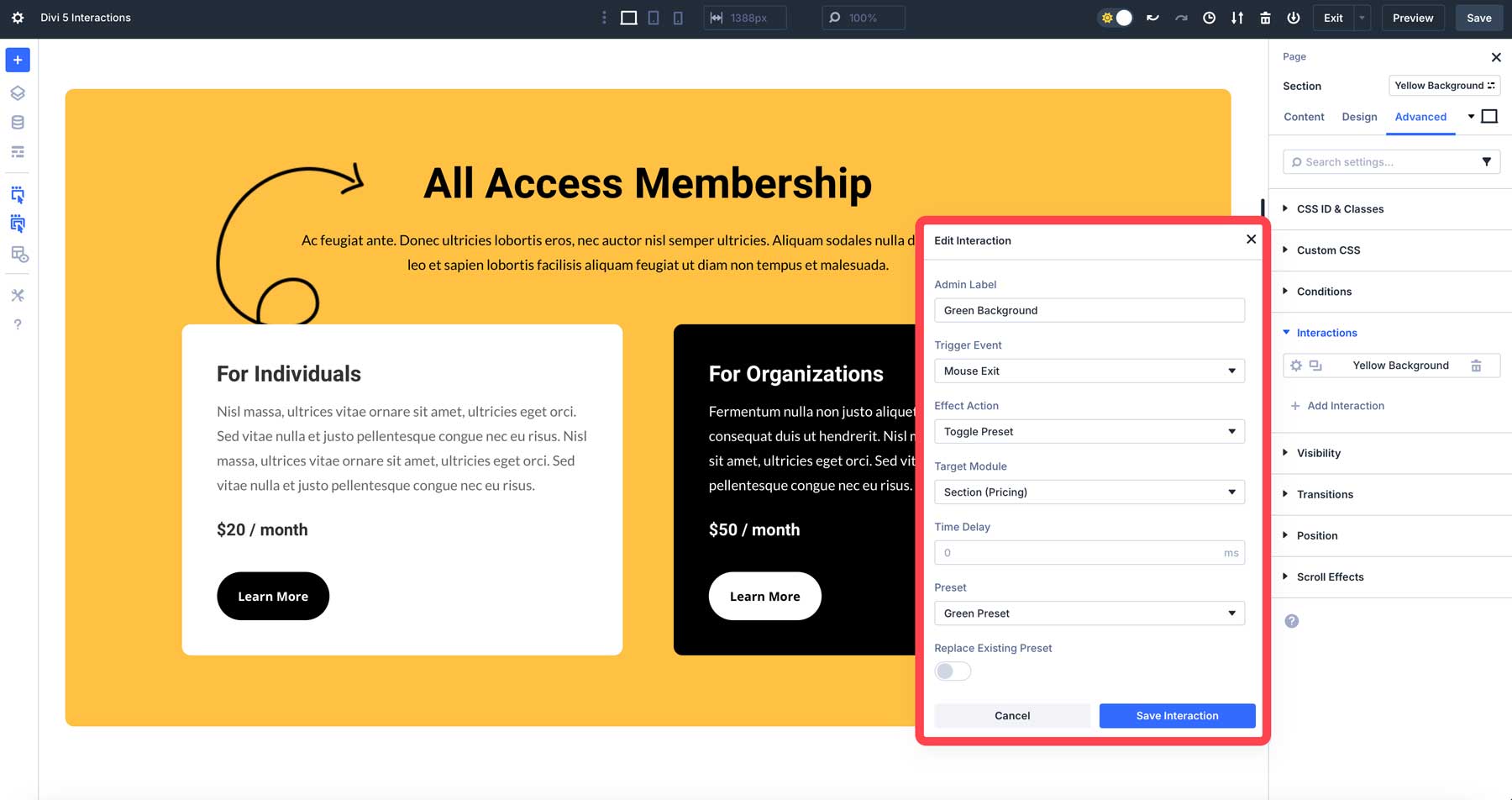
Task: Undo the last change
Action: [1152, 17]
